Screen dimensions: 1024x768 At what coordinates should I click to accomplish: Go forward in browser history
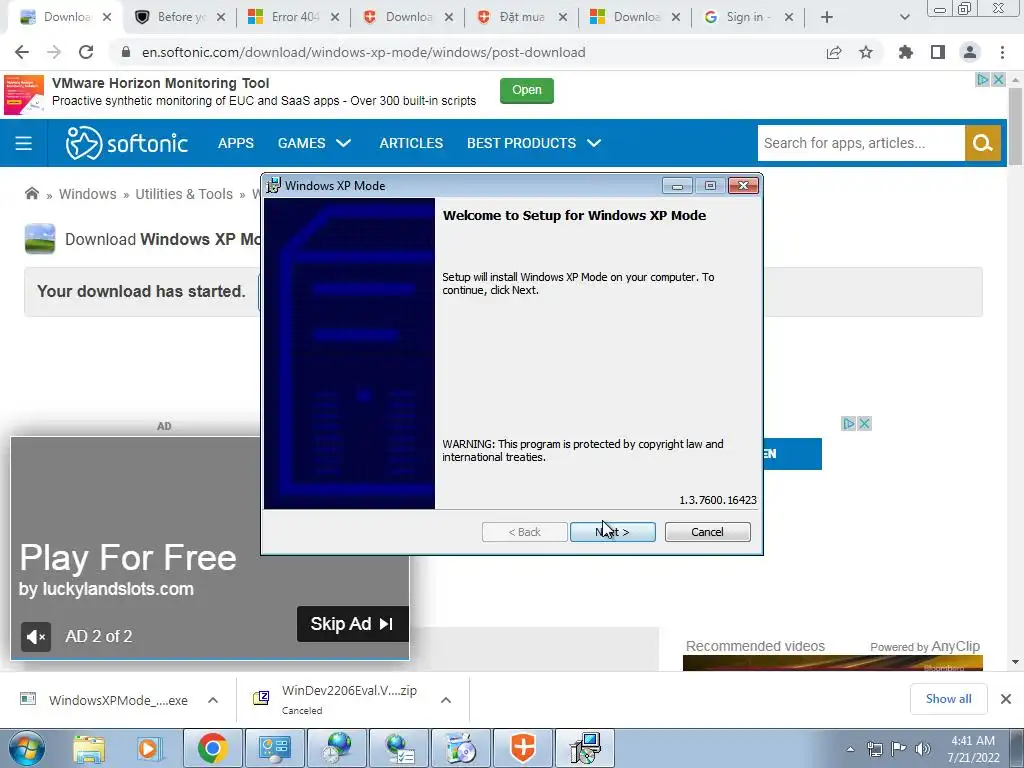click(54, 52)
